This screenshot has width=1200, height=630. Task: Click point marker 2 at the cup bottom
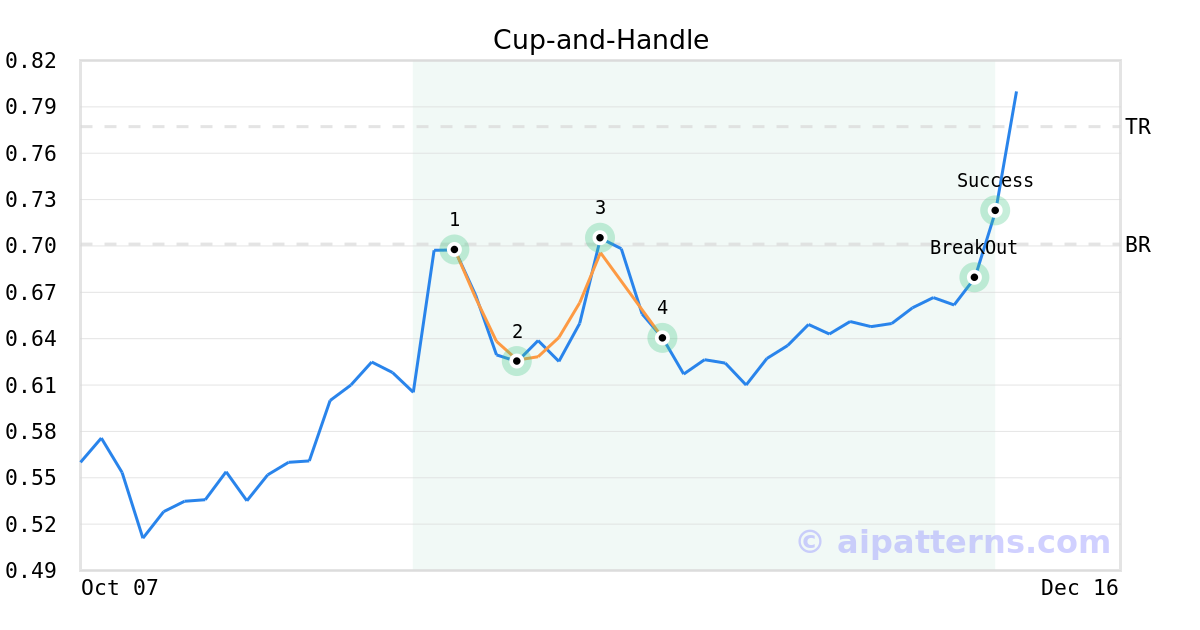pos(516,361)
